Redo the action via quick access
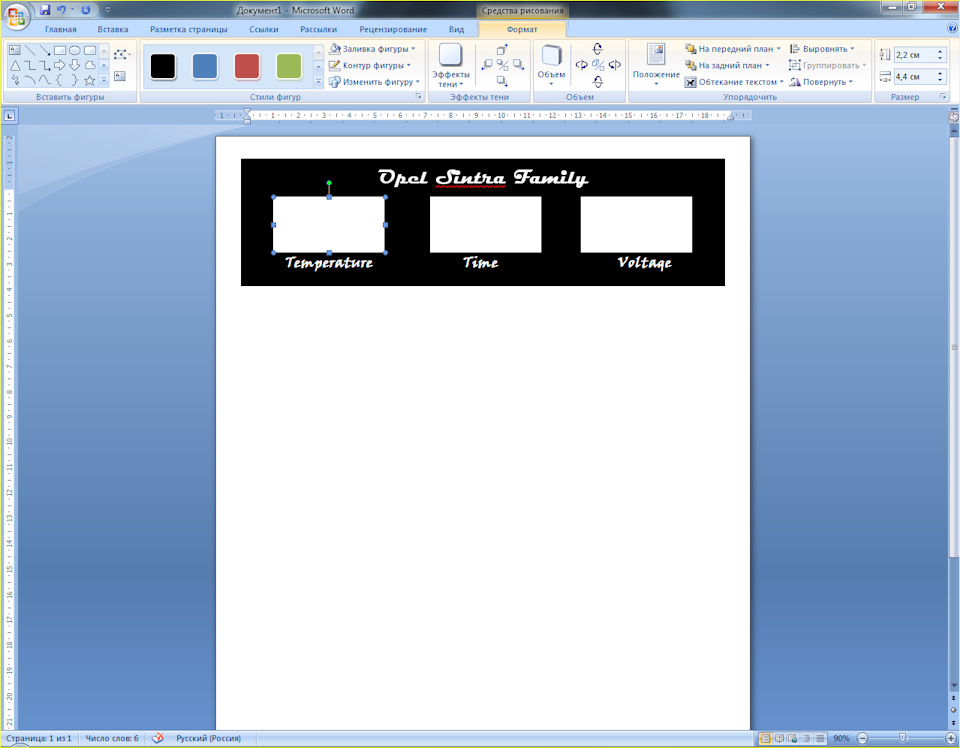Screen dimensions: 960x748 tap(86, 10)
